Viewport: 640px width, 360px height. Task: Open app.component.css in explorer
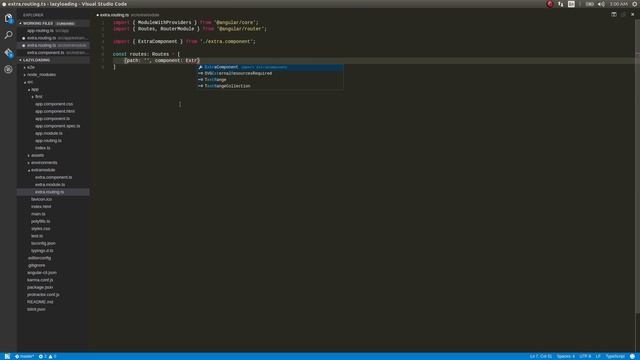(x=54, y=104)
